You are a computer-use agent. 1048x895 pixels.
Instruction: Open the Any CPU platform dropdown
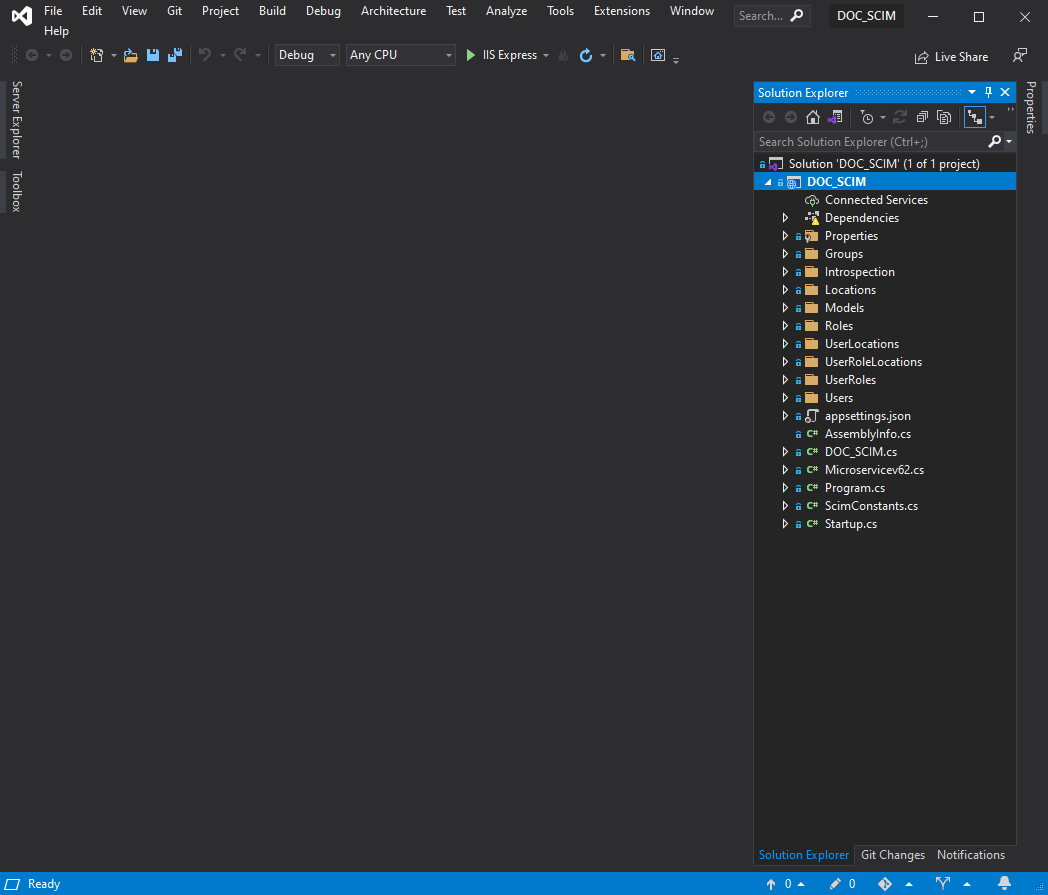400,55
